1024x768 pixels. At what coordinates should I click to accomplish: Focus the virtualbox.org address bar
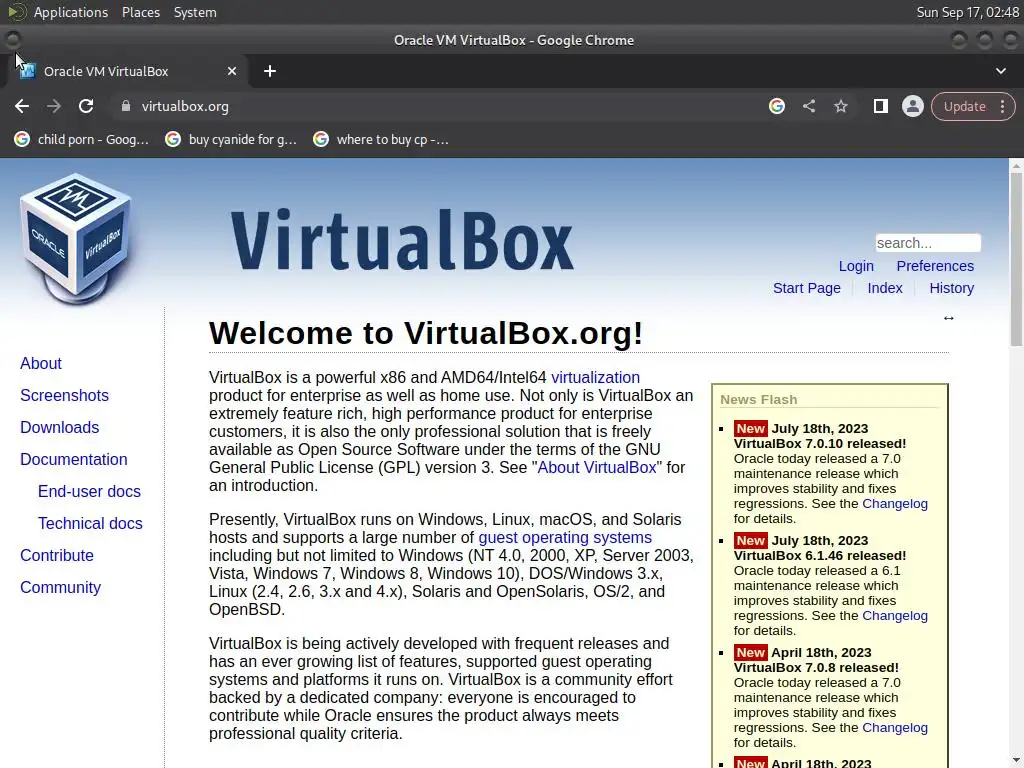pyautogui.click(x=438, y=106)
